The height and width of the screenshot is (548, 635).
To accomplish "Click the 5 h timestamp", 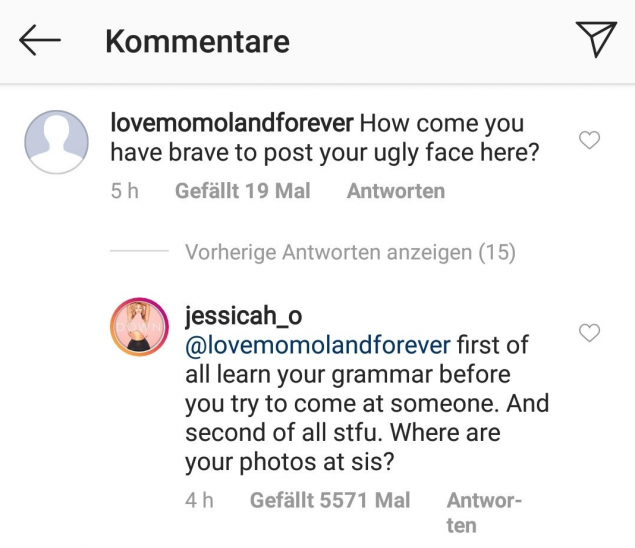I will tap(124, 191).
